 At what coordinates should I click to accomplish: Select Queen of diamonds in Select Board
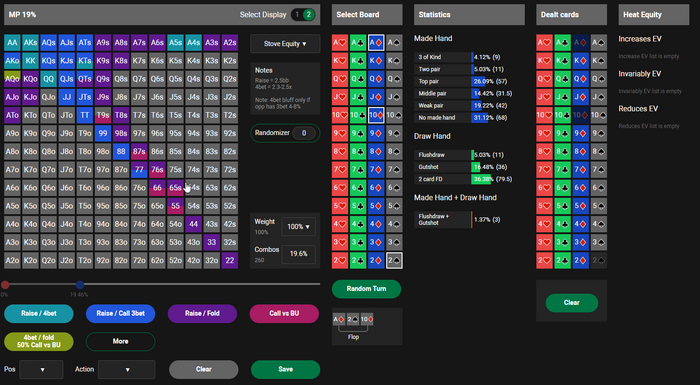[376, 79]
